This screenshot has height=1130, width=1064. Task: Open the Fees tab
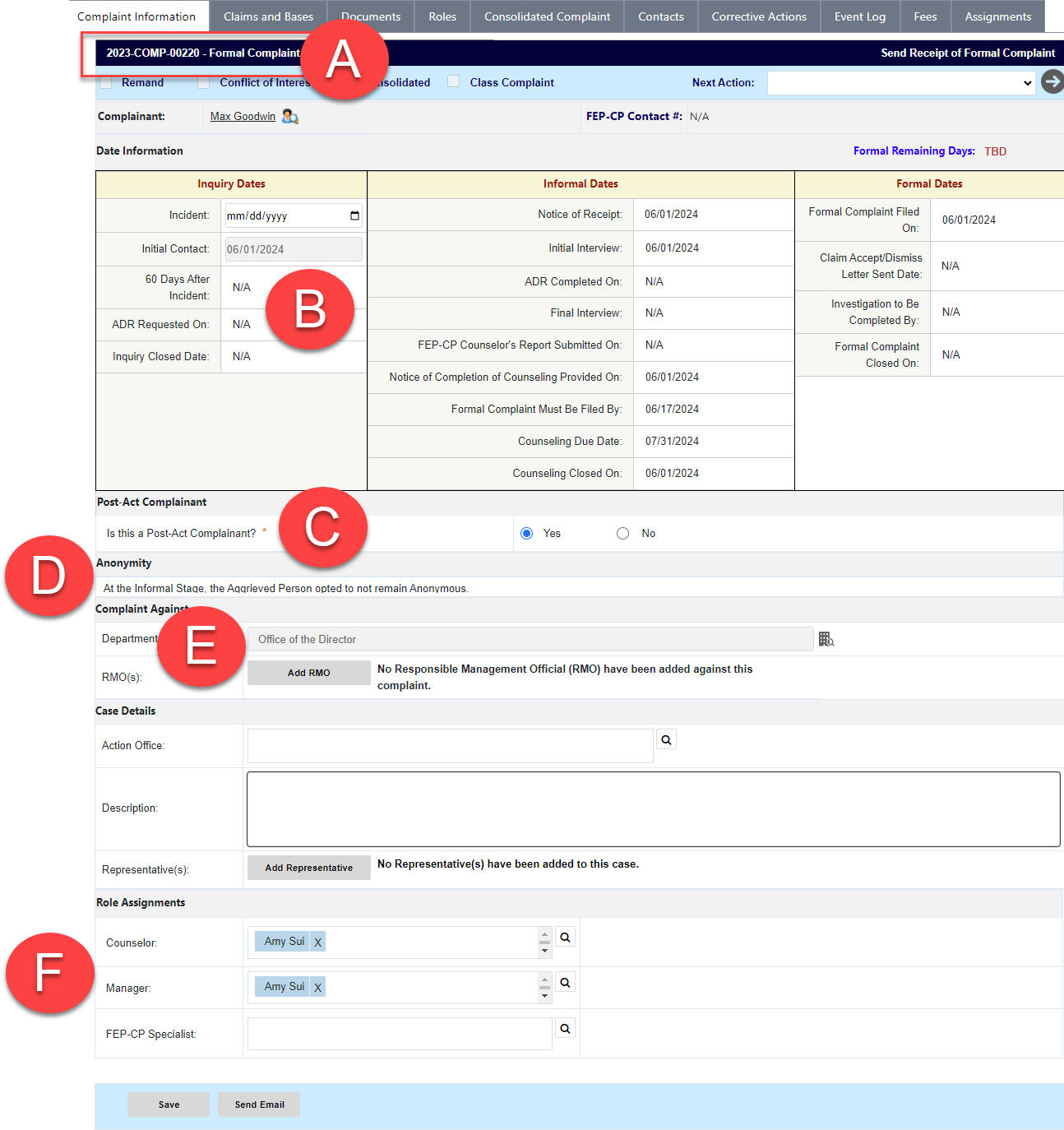(x=925, y=16)
